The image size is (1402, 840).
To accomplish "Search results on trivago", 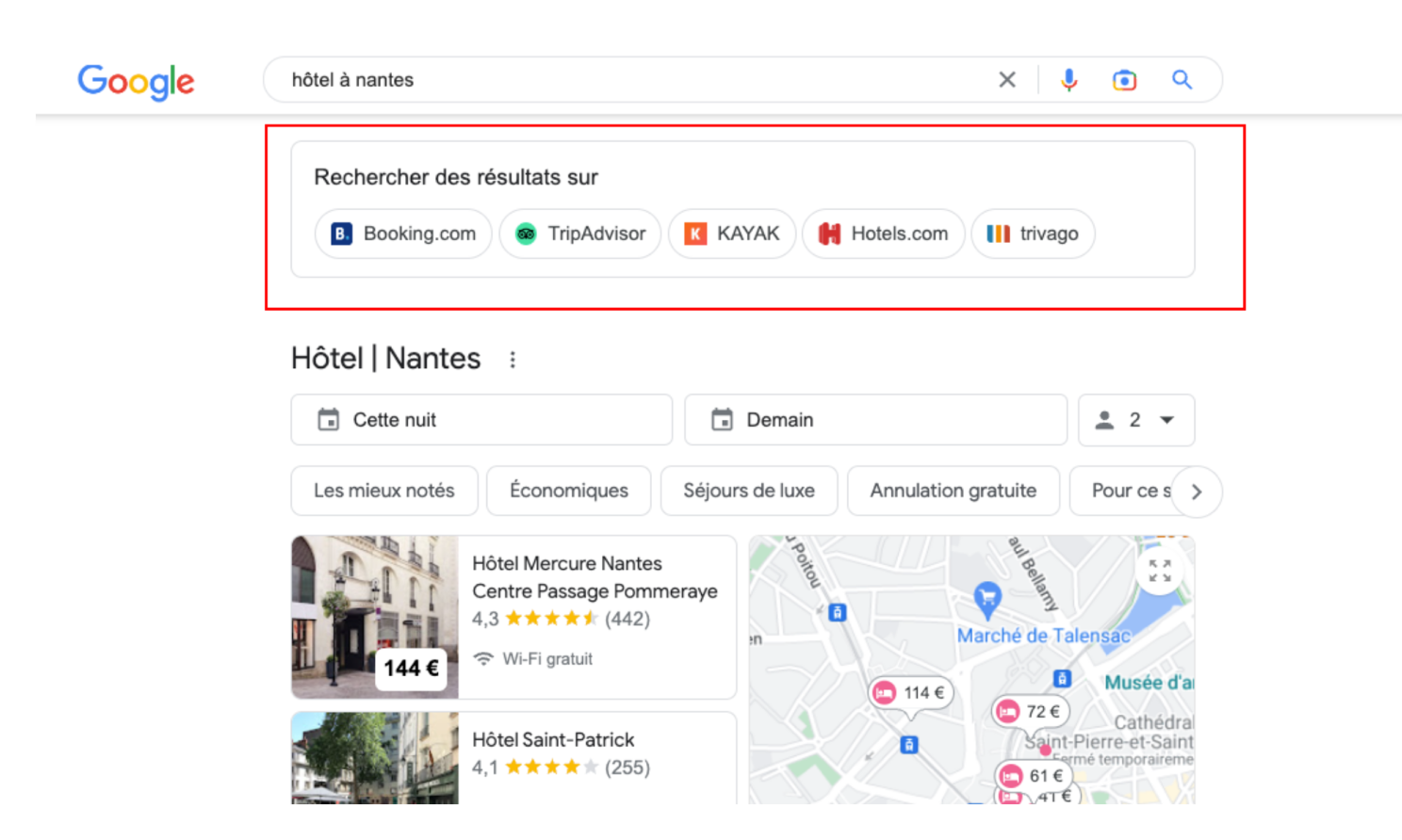I will [x=1033, y=234].
